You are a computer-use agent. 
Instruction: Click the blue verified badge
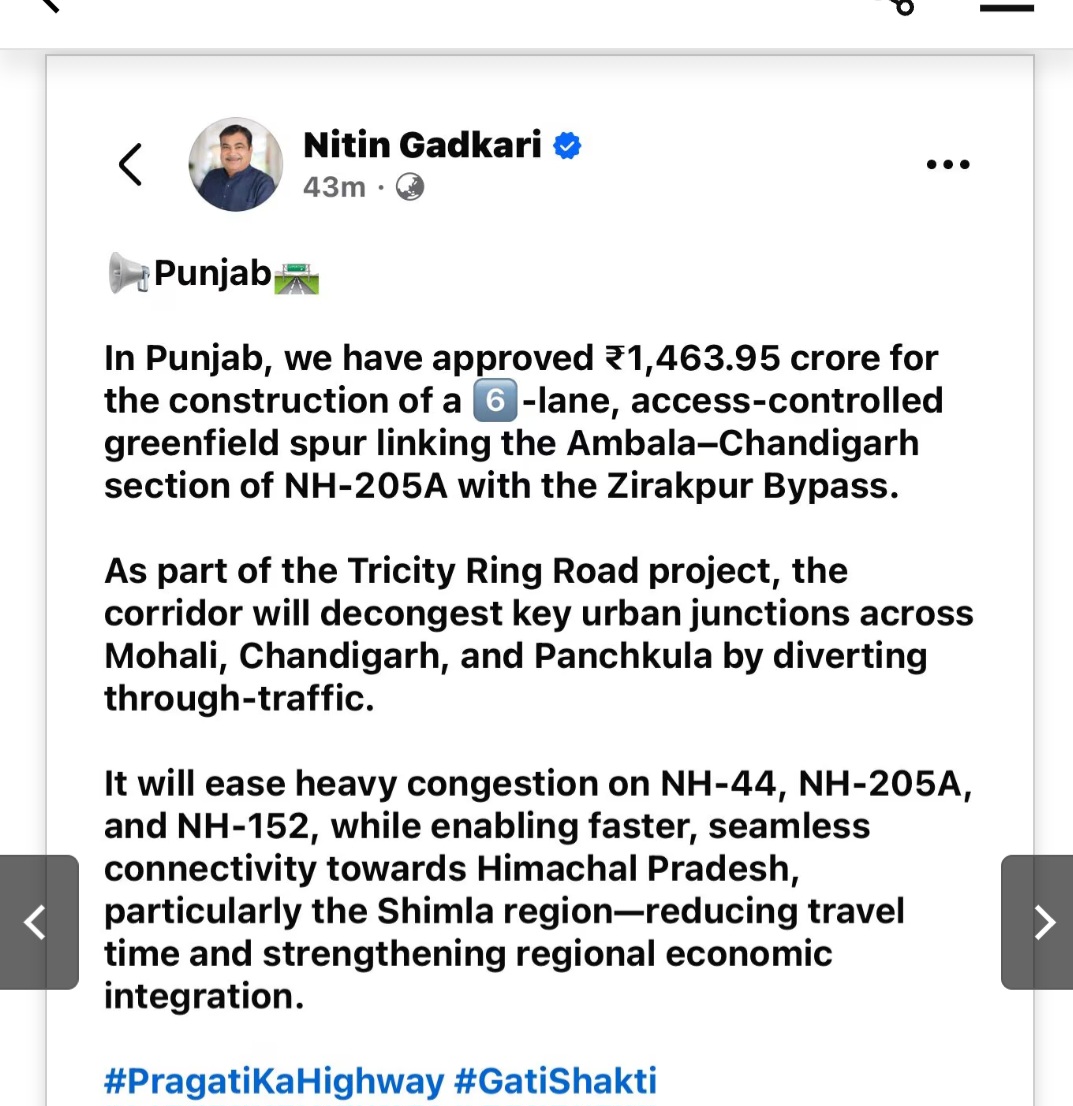click(x=567, y=146)
